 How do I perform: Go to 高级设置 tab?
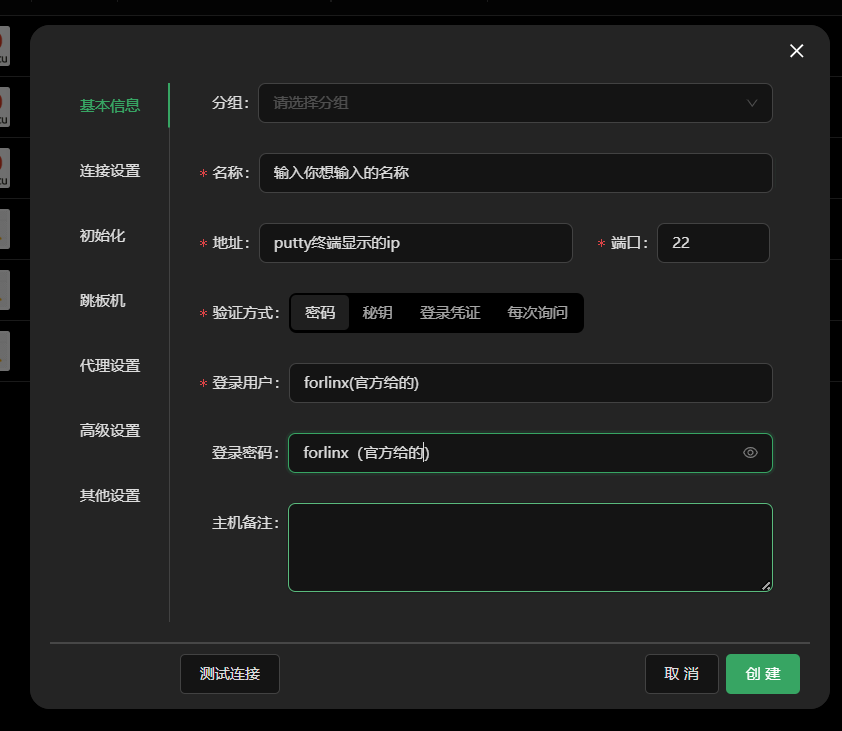coord(110,431)
